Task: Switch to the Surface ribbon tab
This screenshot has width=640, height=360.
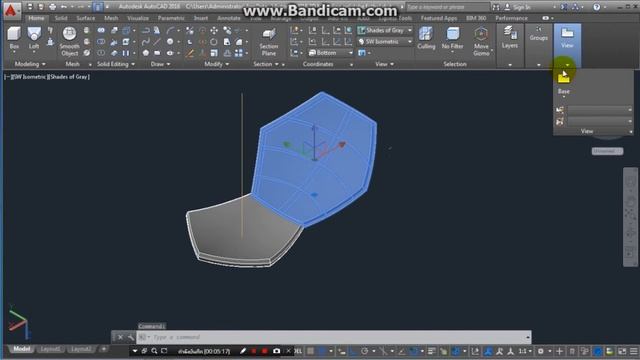Action: point(86,18)
